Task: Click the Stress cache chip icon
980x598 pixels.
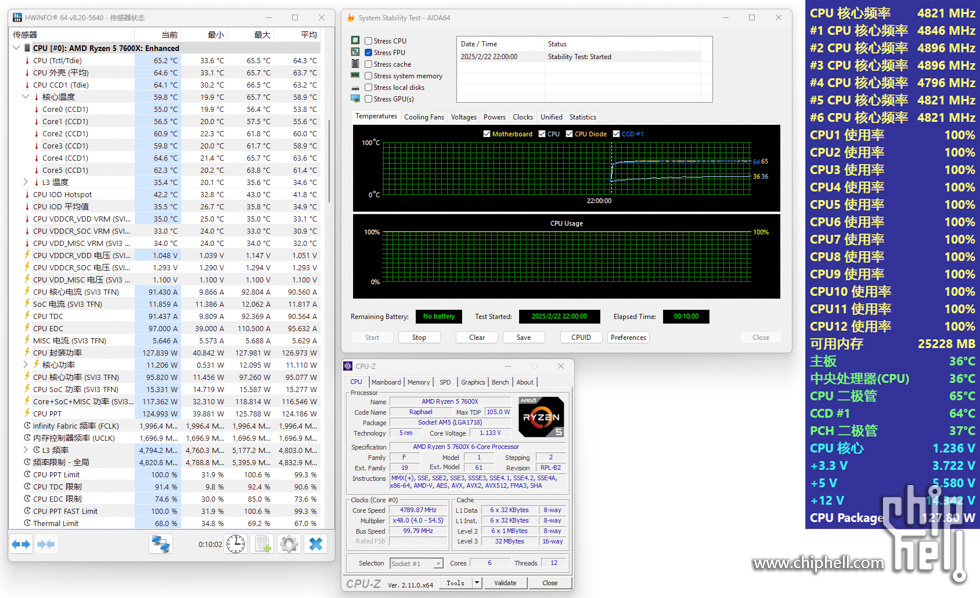Action: tap(355, 64)
